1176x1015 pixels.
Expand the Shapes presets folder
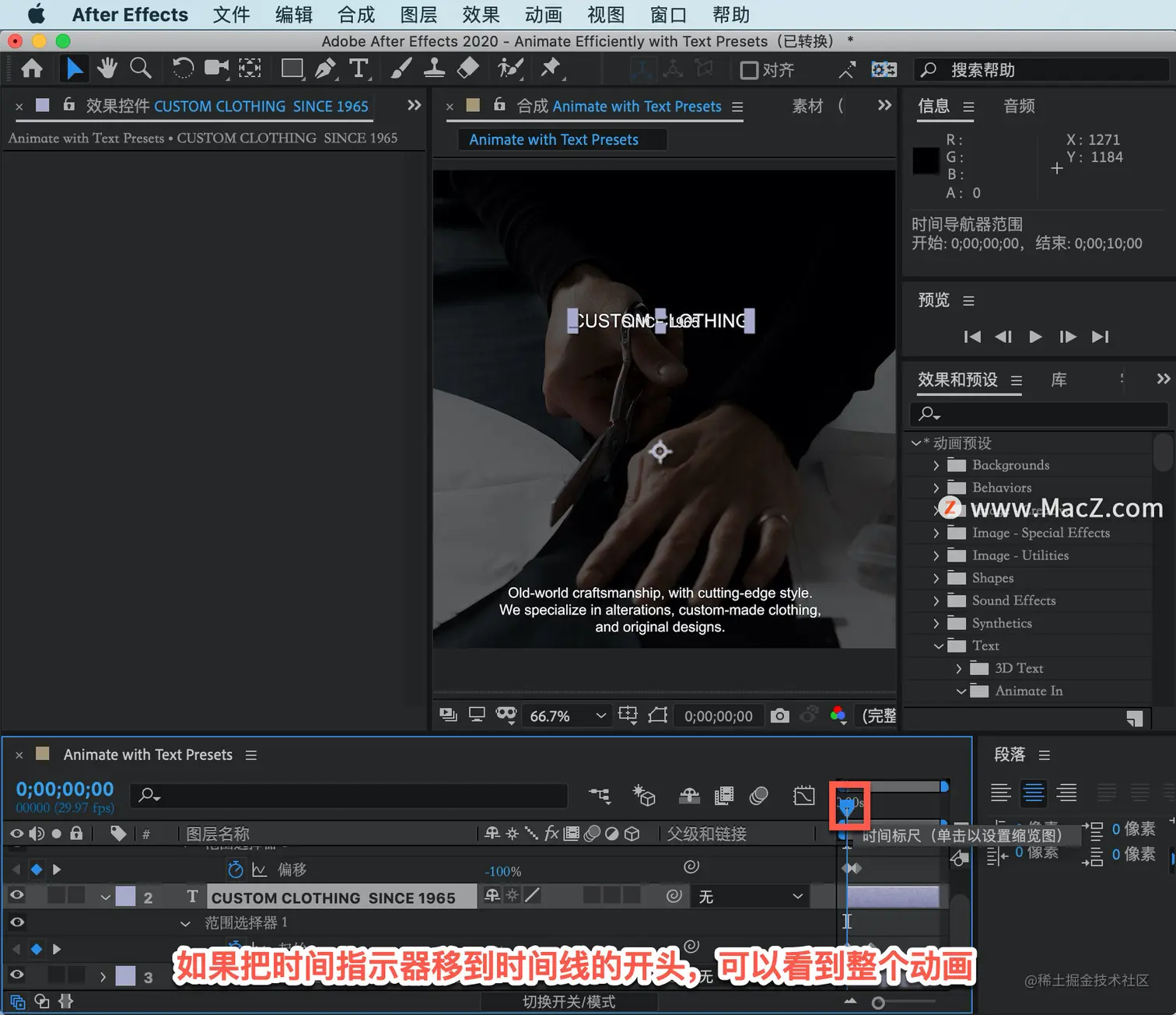(x=936, y=578)
